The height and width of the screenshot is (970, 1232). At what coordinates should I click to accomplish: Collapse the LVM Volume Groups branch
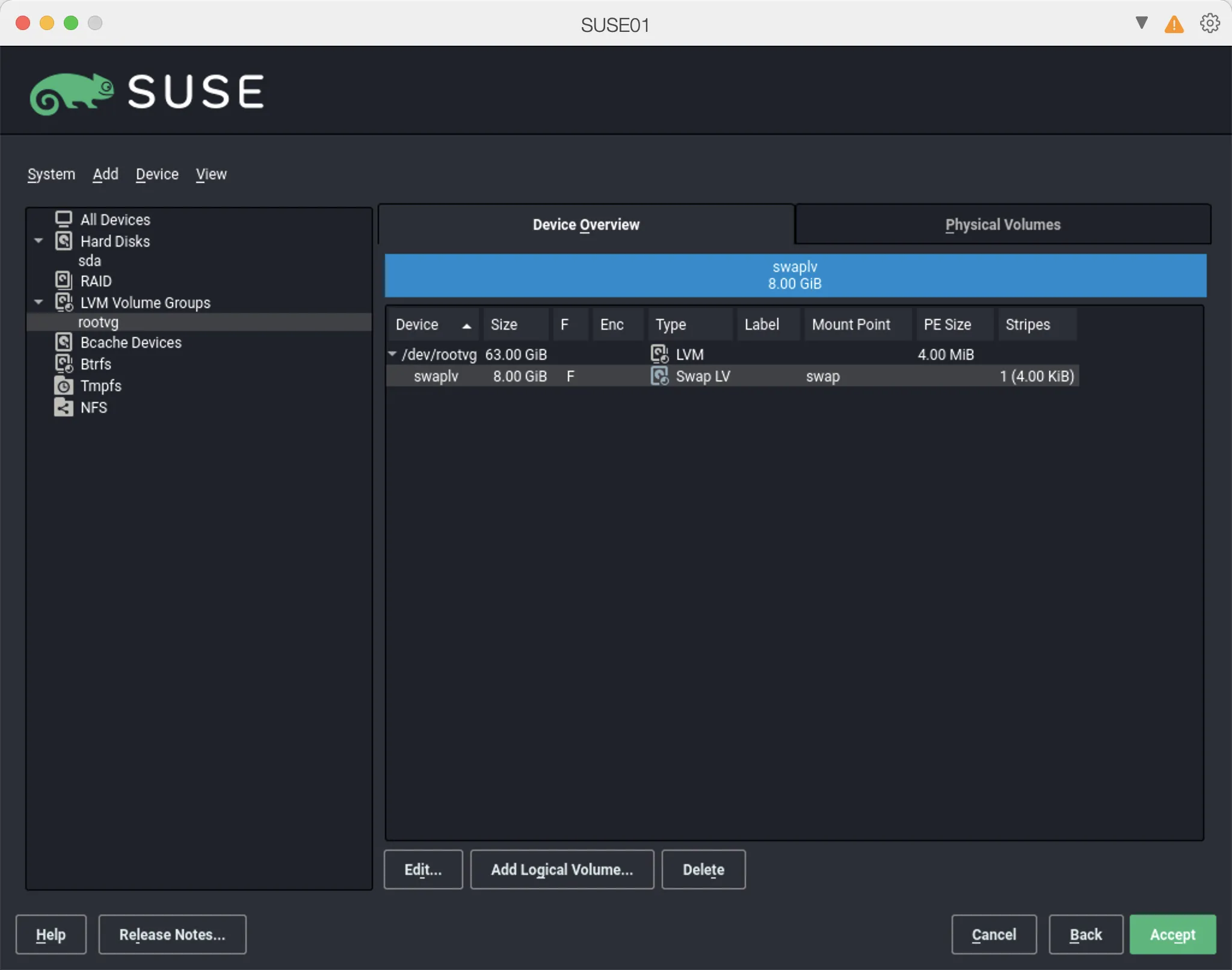coord(38,301)
